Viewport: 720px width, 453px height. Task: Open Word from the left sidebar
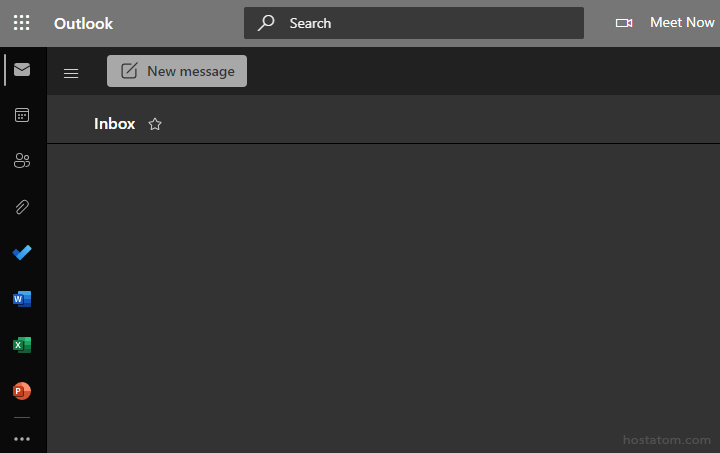tap(22, 299)
